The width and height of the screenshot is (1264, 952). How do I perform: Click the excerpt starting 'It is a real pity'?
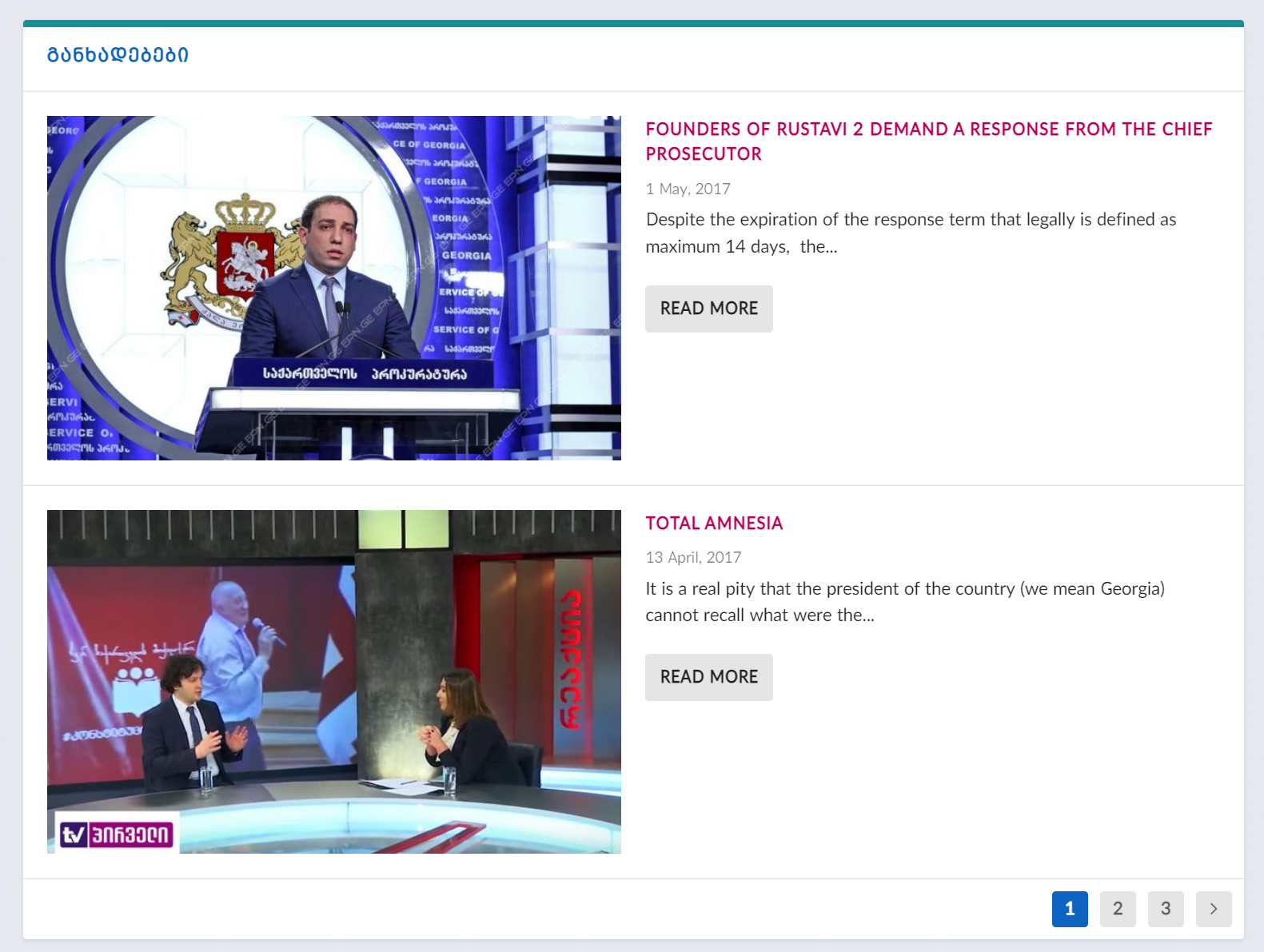click(905, 602)
